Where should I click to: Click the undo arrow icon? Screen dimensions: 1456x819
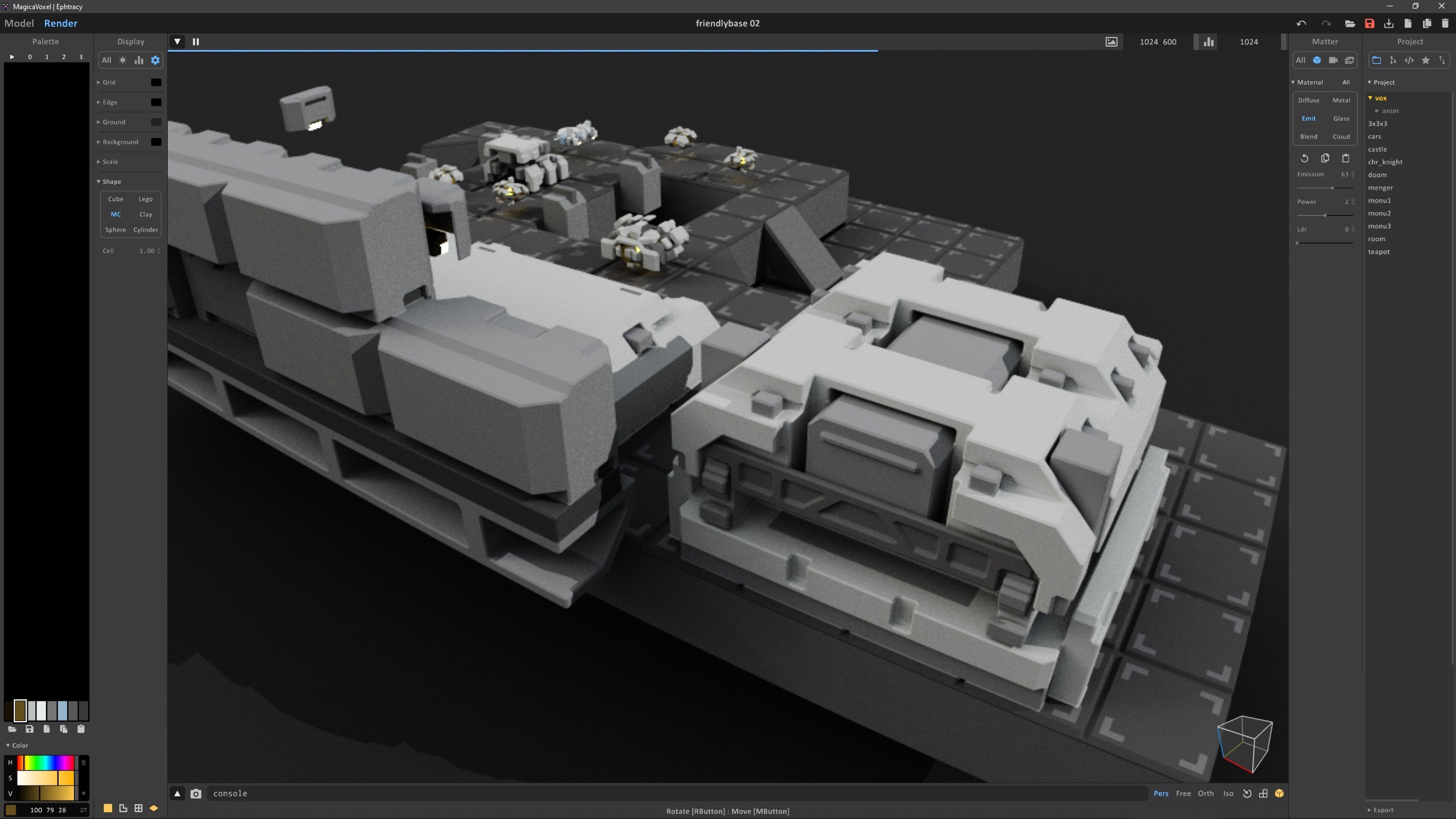point(1301,23)
